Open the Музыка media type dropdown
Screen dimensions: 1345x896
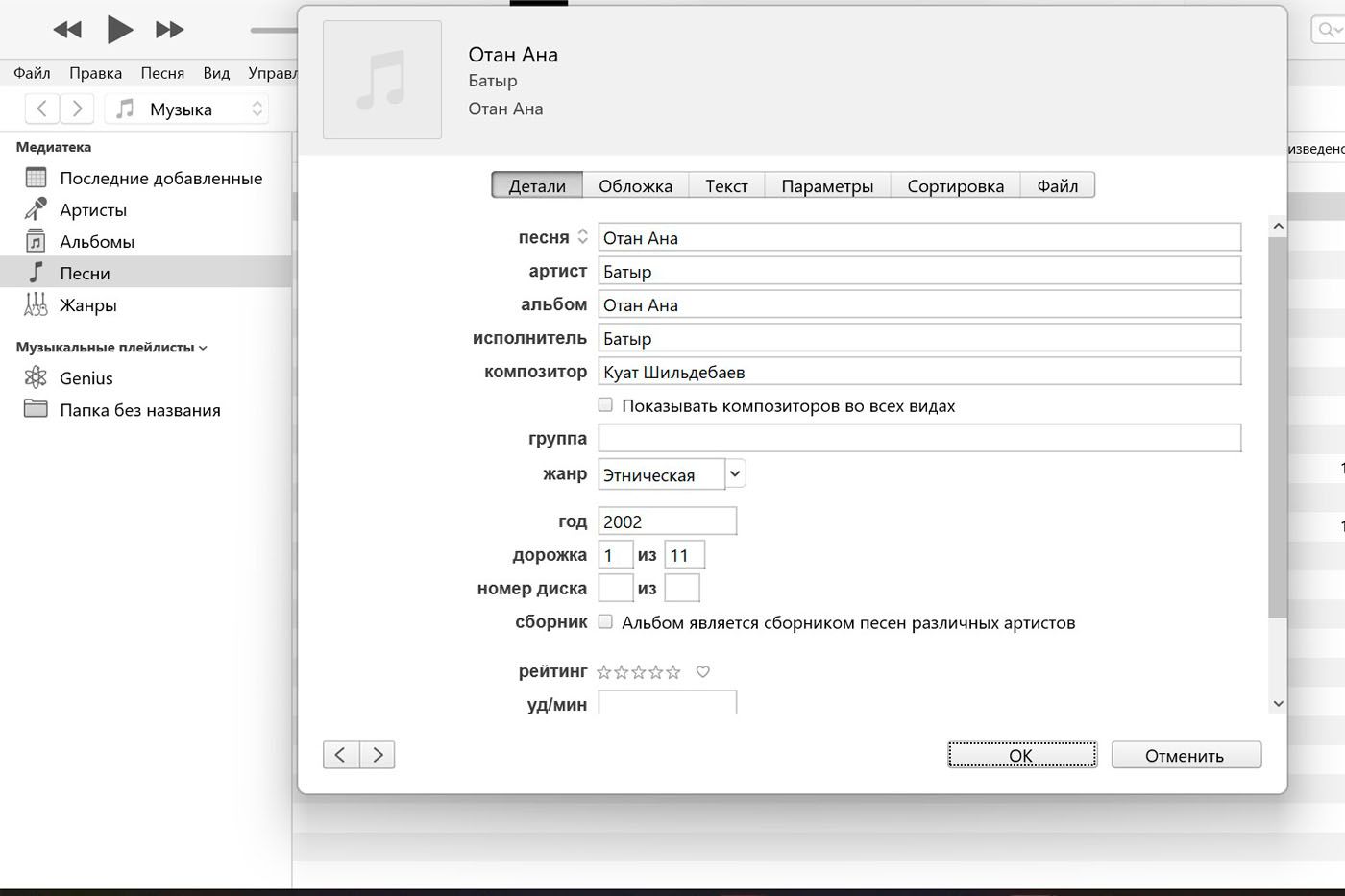click(188, 109)
